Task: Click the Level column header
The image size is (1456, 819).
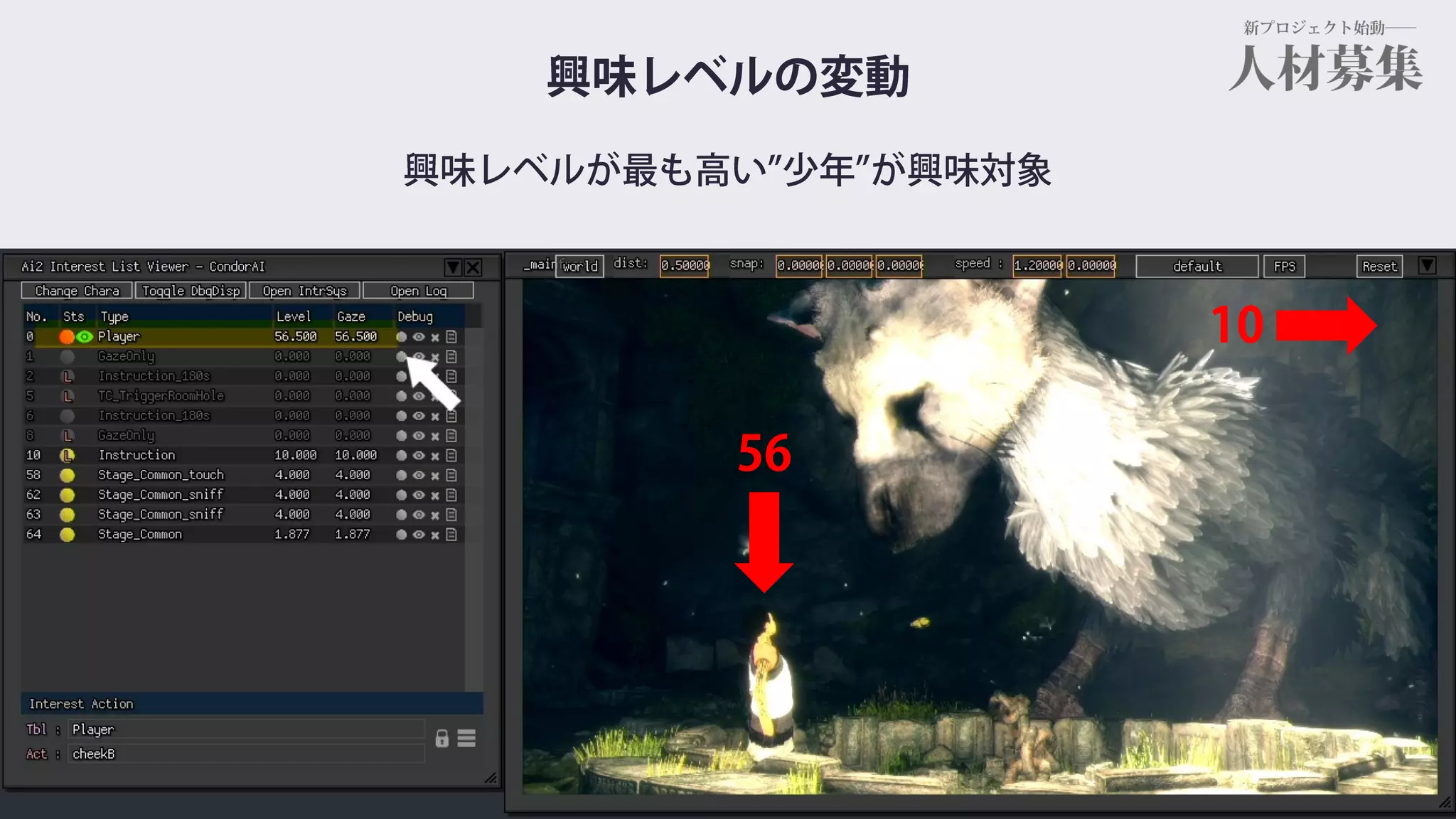Action: [294, 316]
